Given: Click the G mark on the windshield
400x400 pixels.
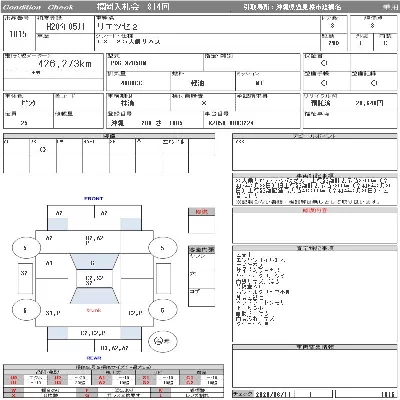Looking at the screenshot, I should point(93,263).
